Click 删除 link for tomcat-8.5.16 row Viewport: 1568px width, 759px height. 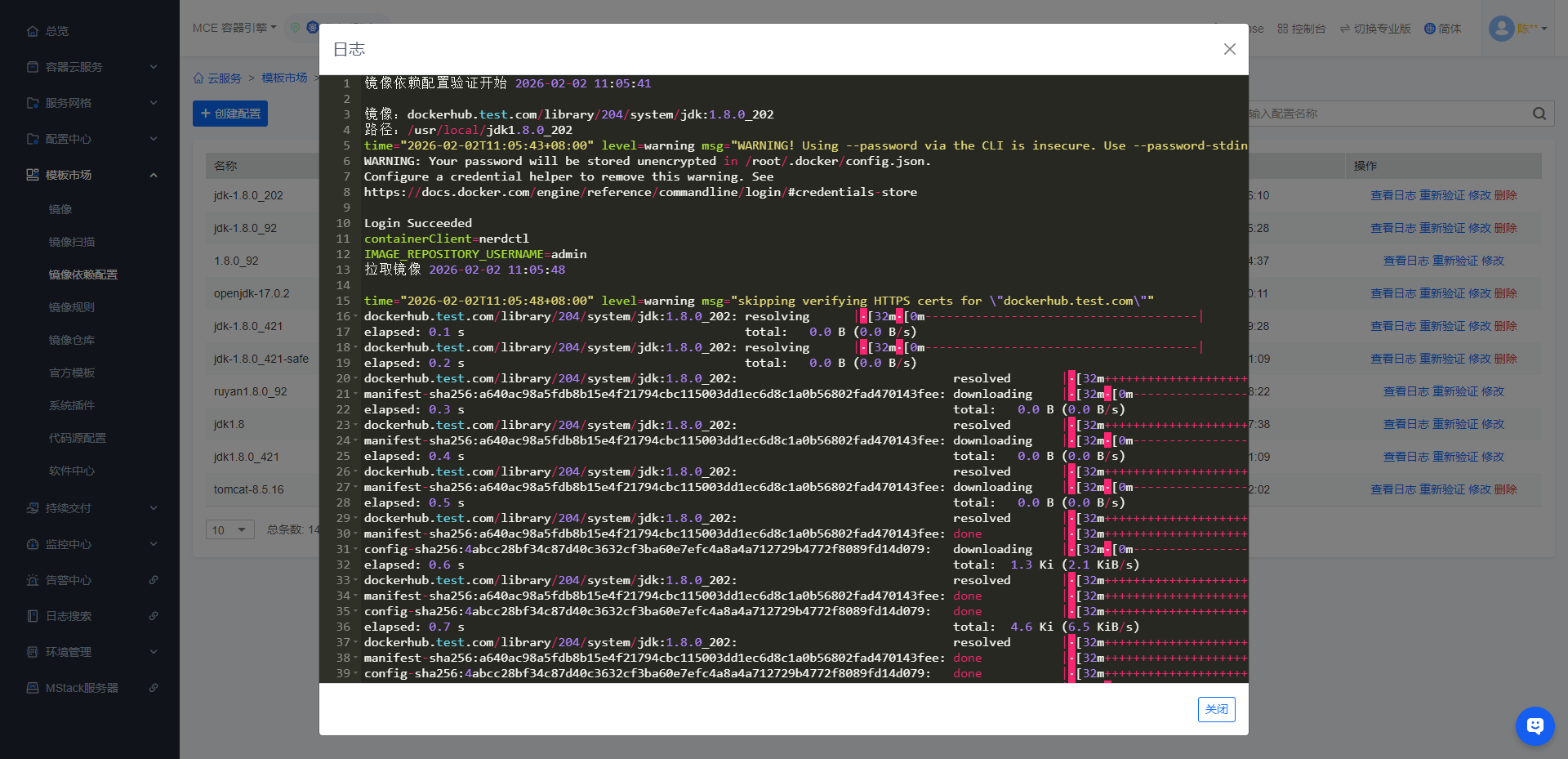pyautogui.click(x=1505, y=489)
